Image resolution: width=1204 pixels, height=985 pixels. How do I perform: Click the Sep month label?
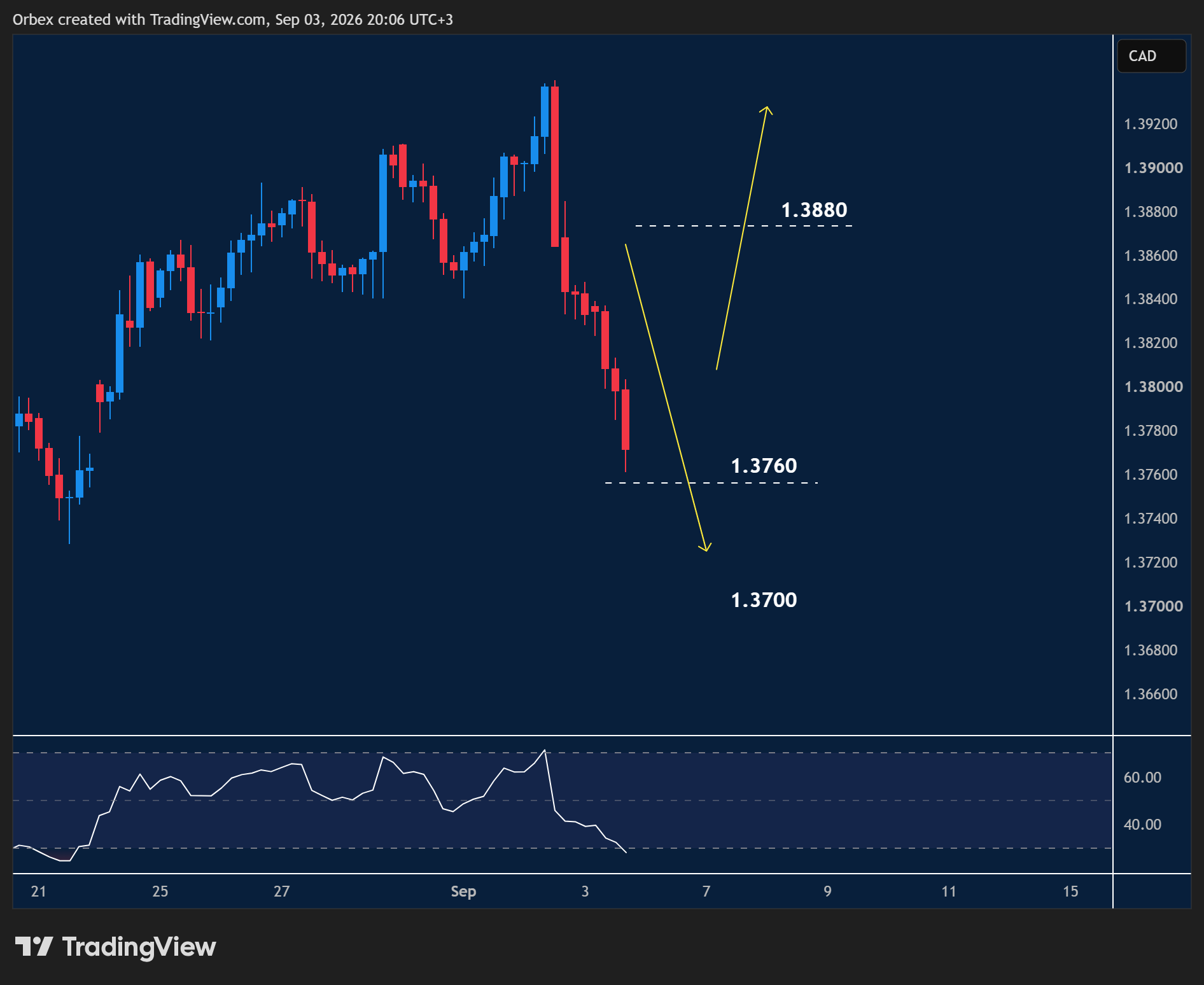(463, 891)
